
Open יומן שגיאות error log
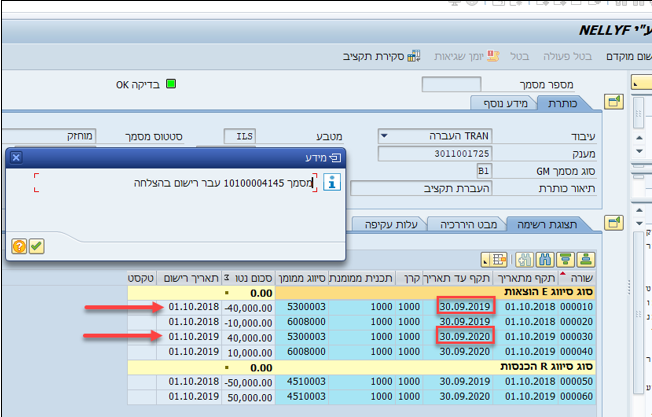(467, 56)
